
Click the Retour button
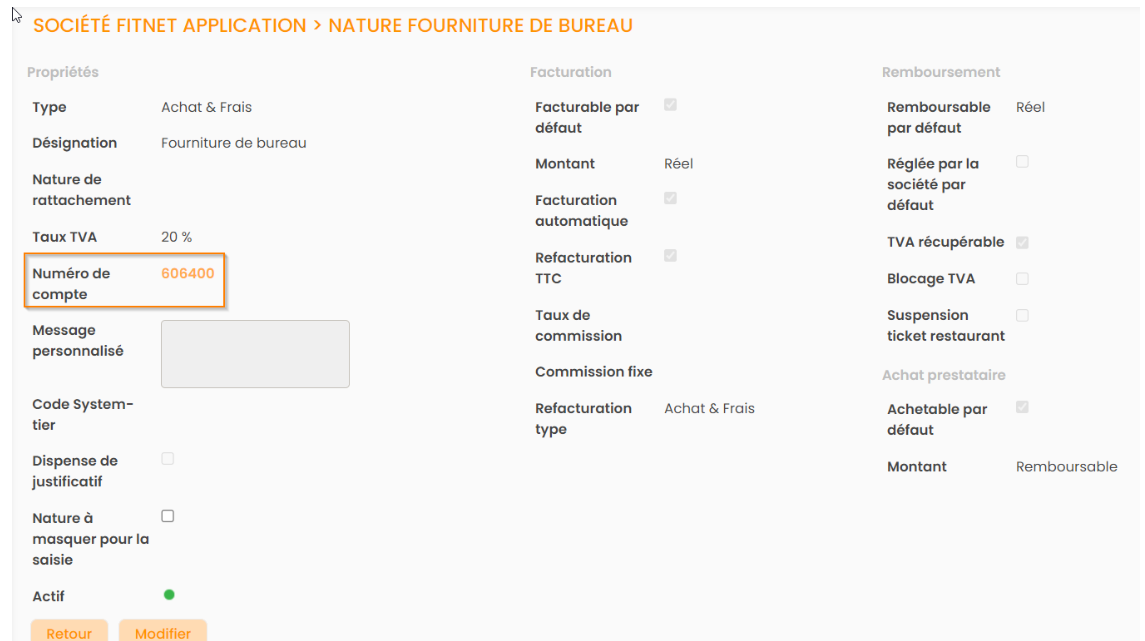point(69,632)
